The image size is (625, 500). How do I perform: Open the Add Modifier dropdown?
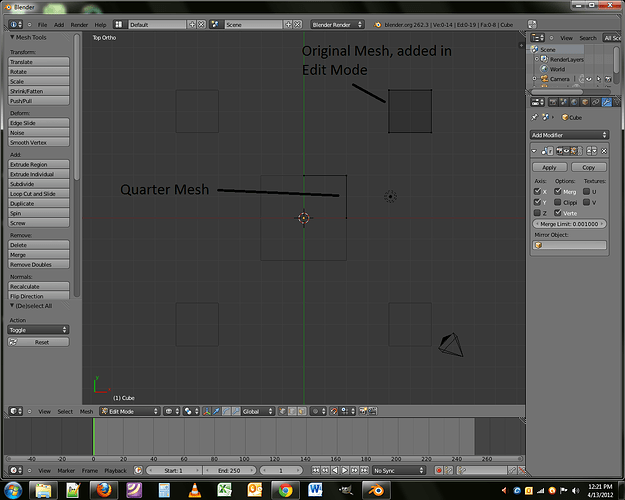[x=569, y=135]
